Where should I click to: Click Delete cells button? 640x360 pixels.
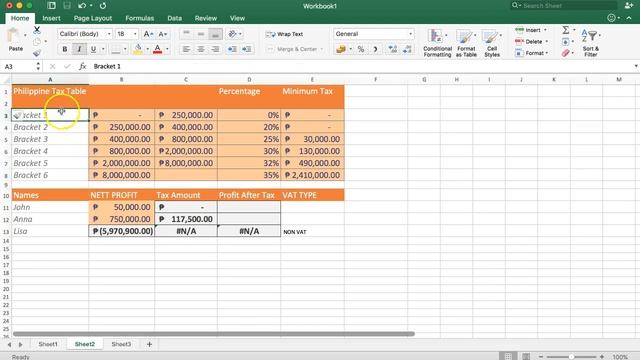point(531,42)
